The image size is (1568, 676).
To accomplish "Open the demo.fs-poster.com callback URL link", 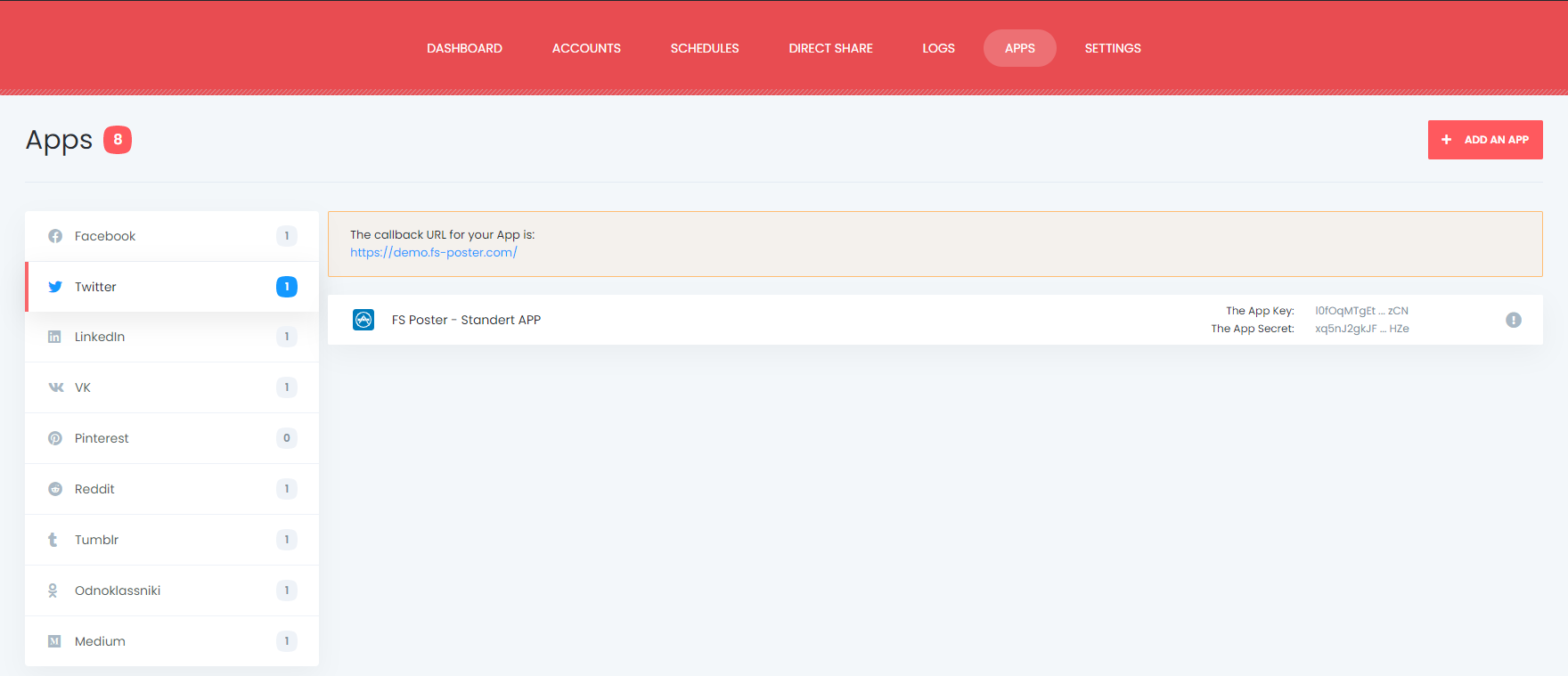I will 434,252.
